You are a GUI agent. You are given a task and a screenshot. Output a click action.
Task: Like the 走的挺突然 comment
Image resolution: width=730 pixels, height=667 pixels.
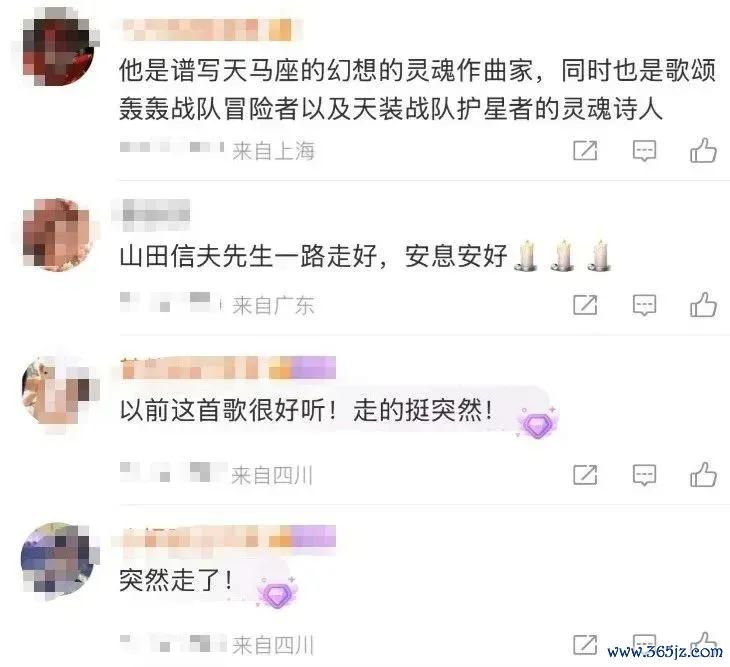(x=703, y=474)
